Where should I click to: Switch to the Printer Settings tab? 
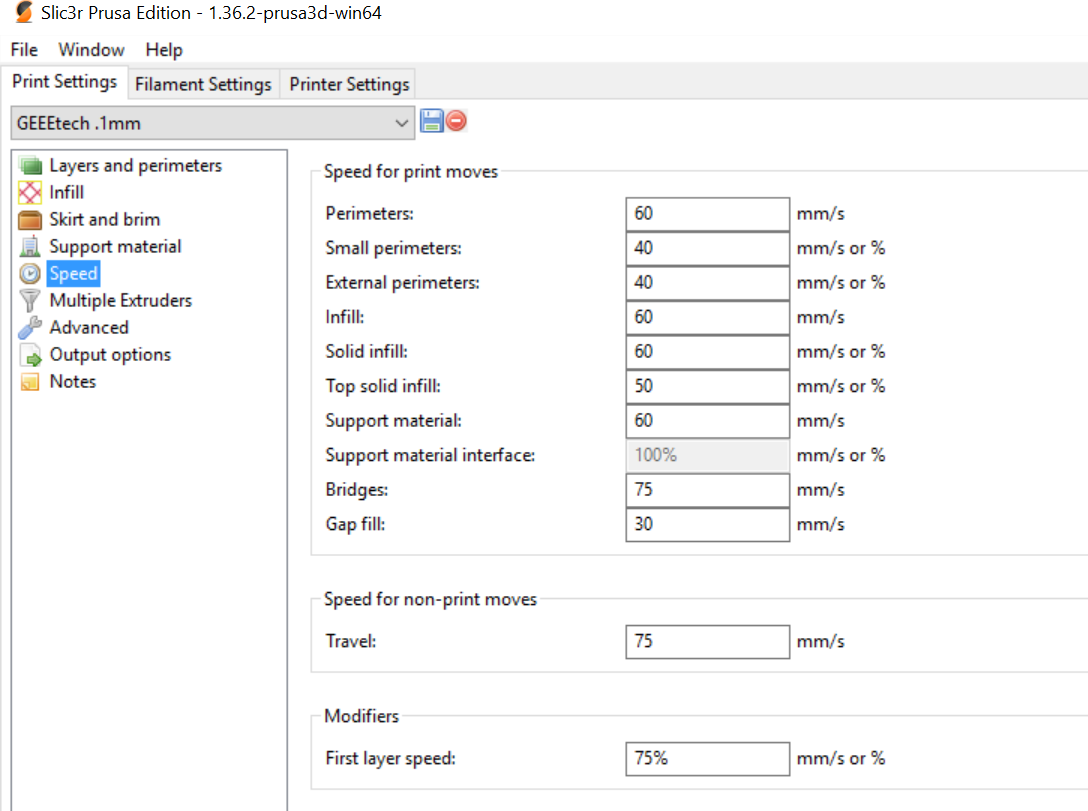tap(349, 84)
